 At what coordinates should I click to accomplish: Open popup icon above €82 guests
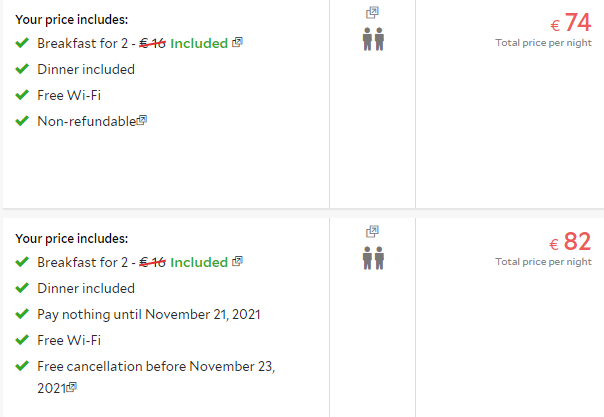click(372, 232)
